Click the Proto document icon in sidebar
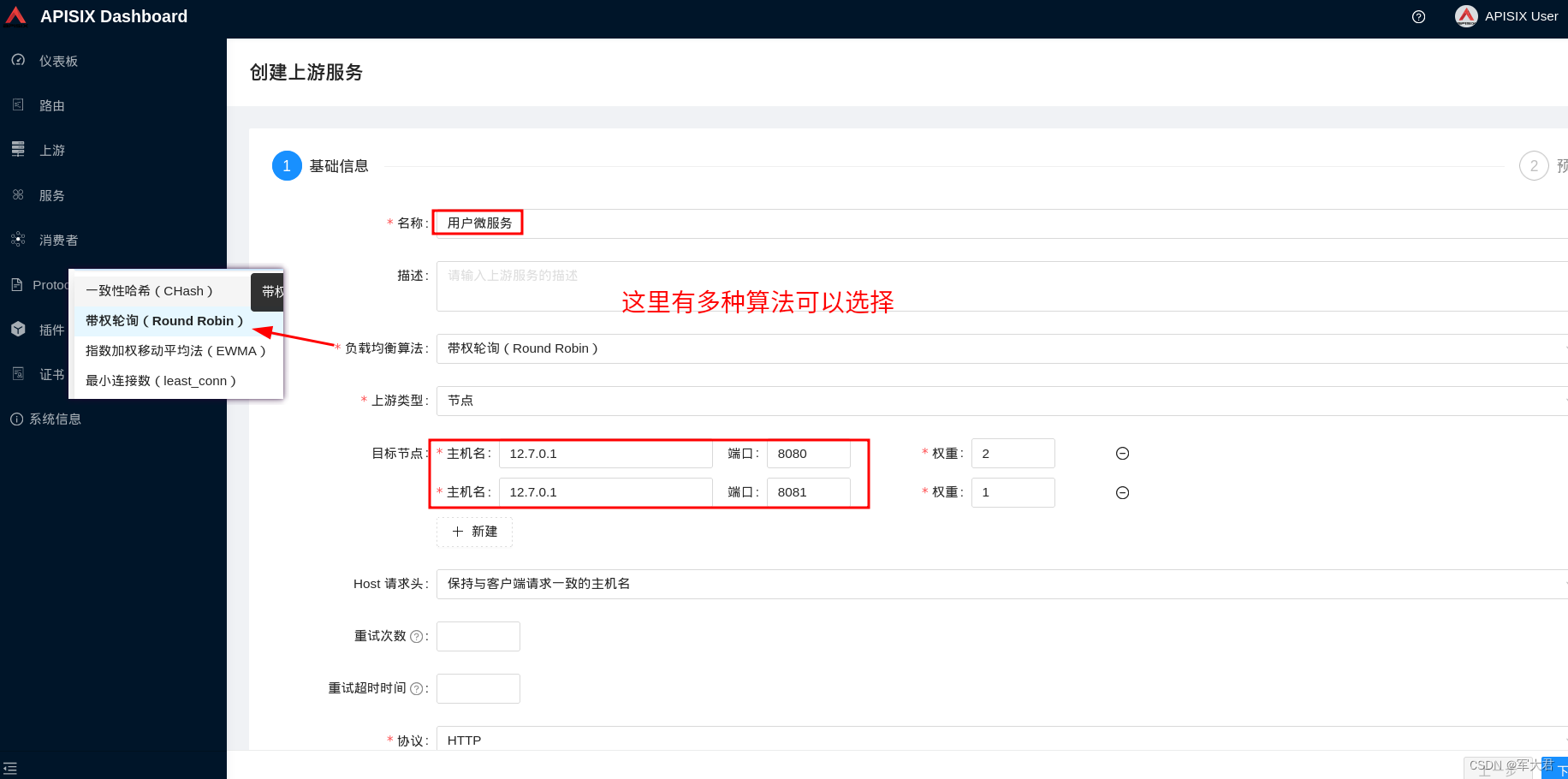This screenshot has width=1568, height=779. pyautogui.click(x=17, y=284)
